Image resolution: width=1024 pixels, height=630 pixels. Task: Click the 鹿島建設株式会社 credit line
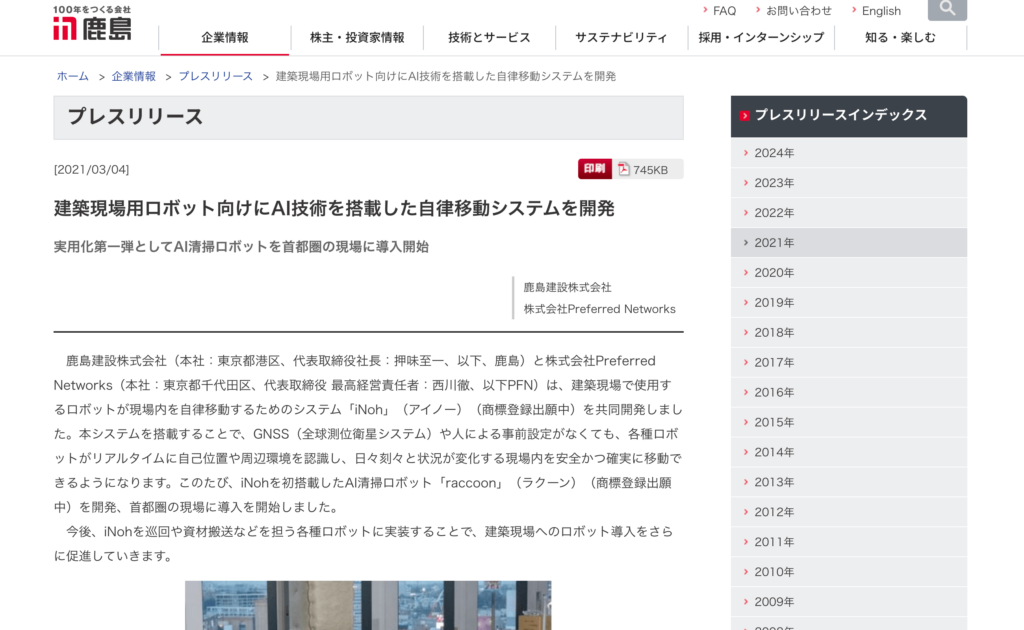coord(567,287)
